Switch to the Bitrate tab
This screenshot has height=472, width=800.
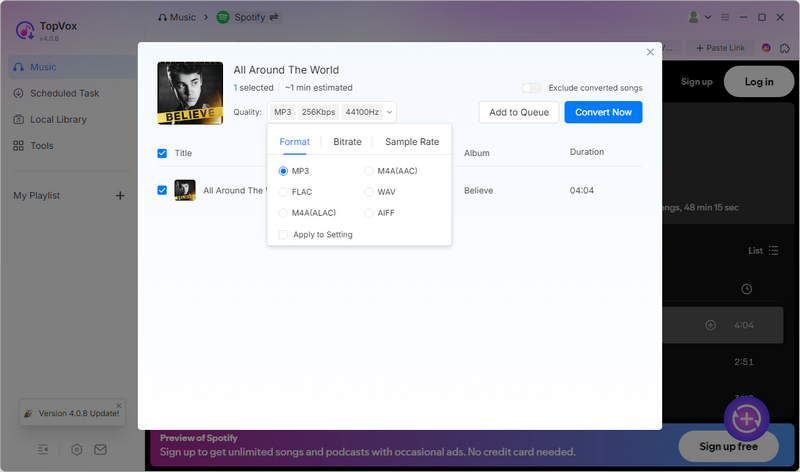pos(347,142)
